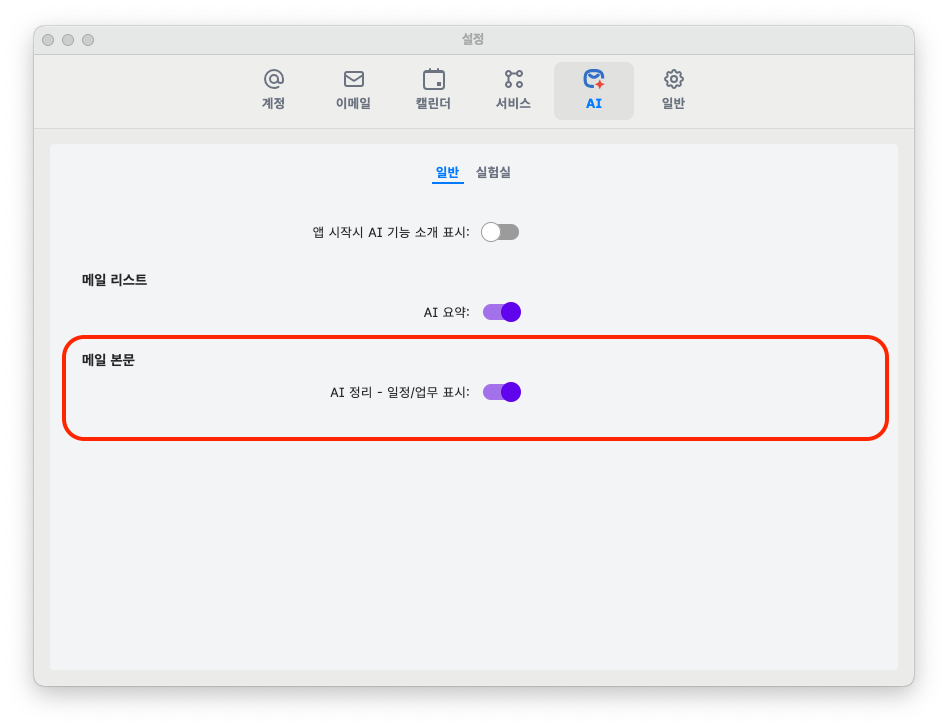This screenshot has width=948, height=728.
Task: Click the 메일 리스트 section heading
Action: pos(114,280)
